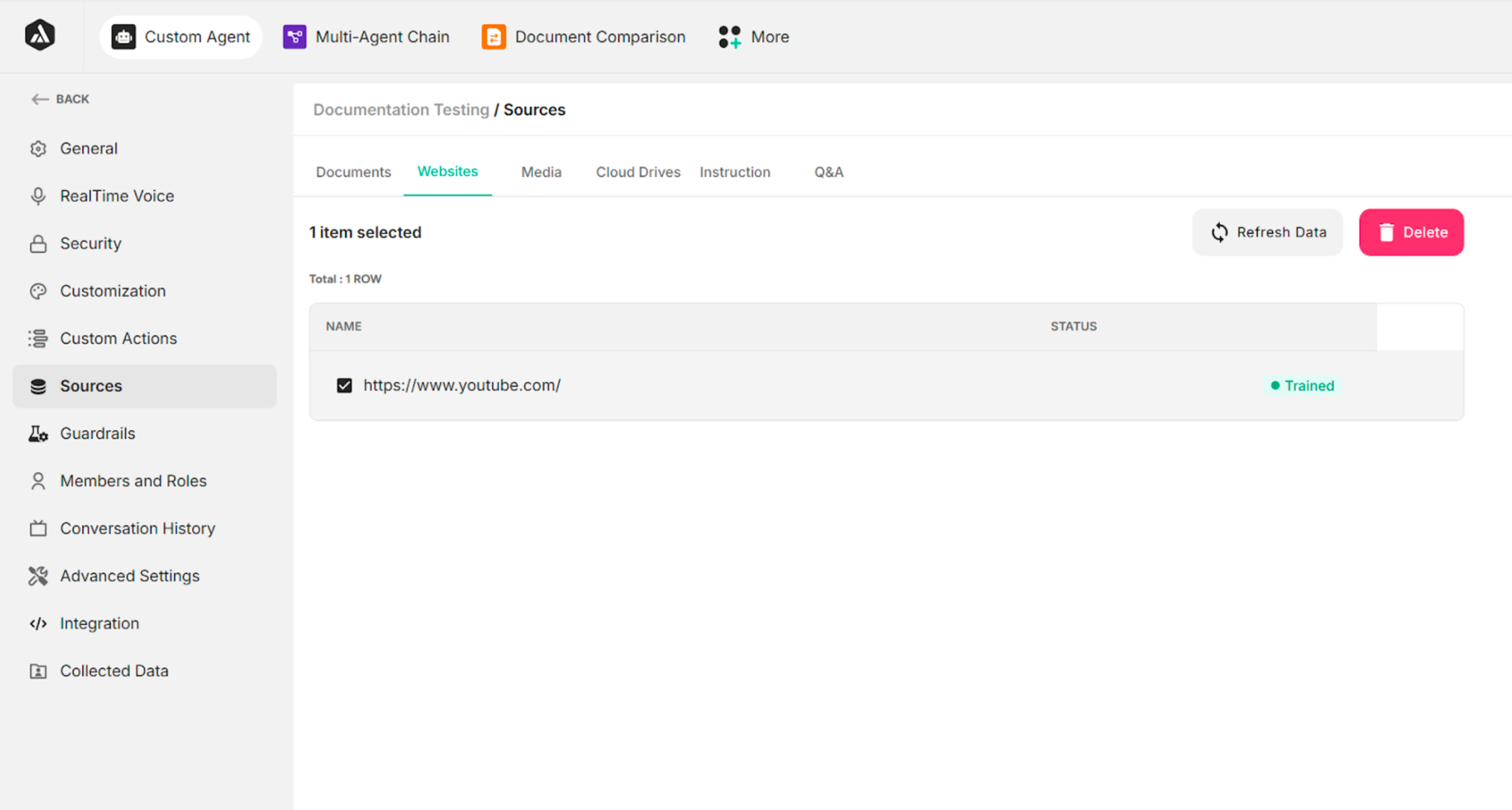Image resolution: width=1512 pixels, height=810 pixels.
Task: Click the Integration code brackets icon
Action: pos(38,623)
